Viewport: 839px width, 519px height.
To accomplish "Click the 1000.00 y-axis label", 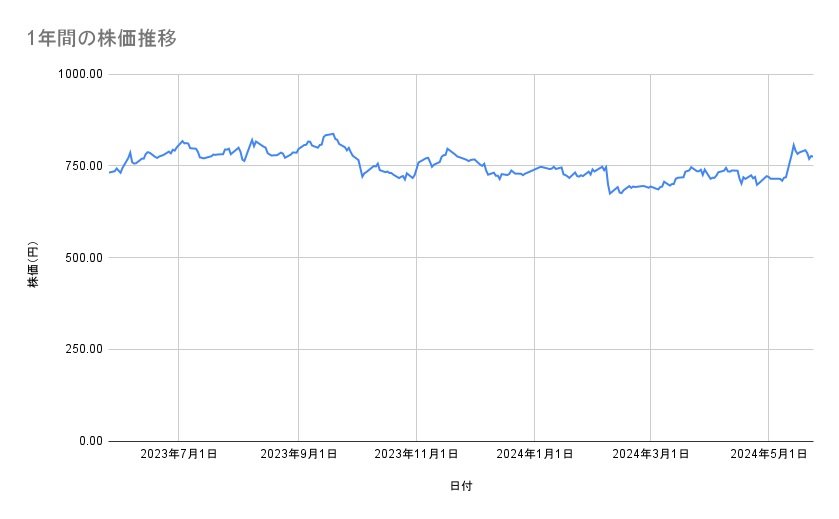I will (x=80, y=74).
